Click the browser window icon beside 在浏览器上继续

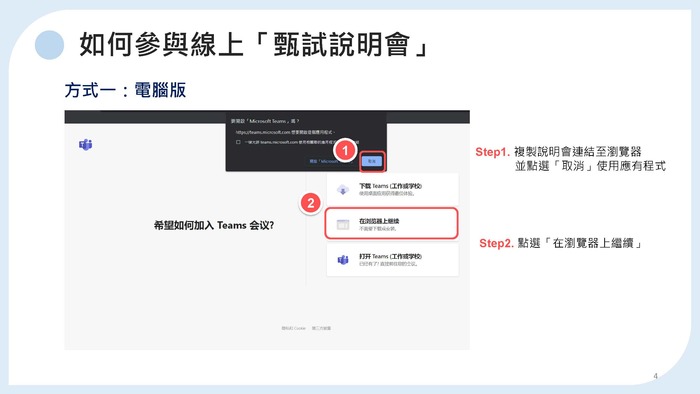coord(343,224)
